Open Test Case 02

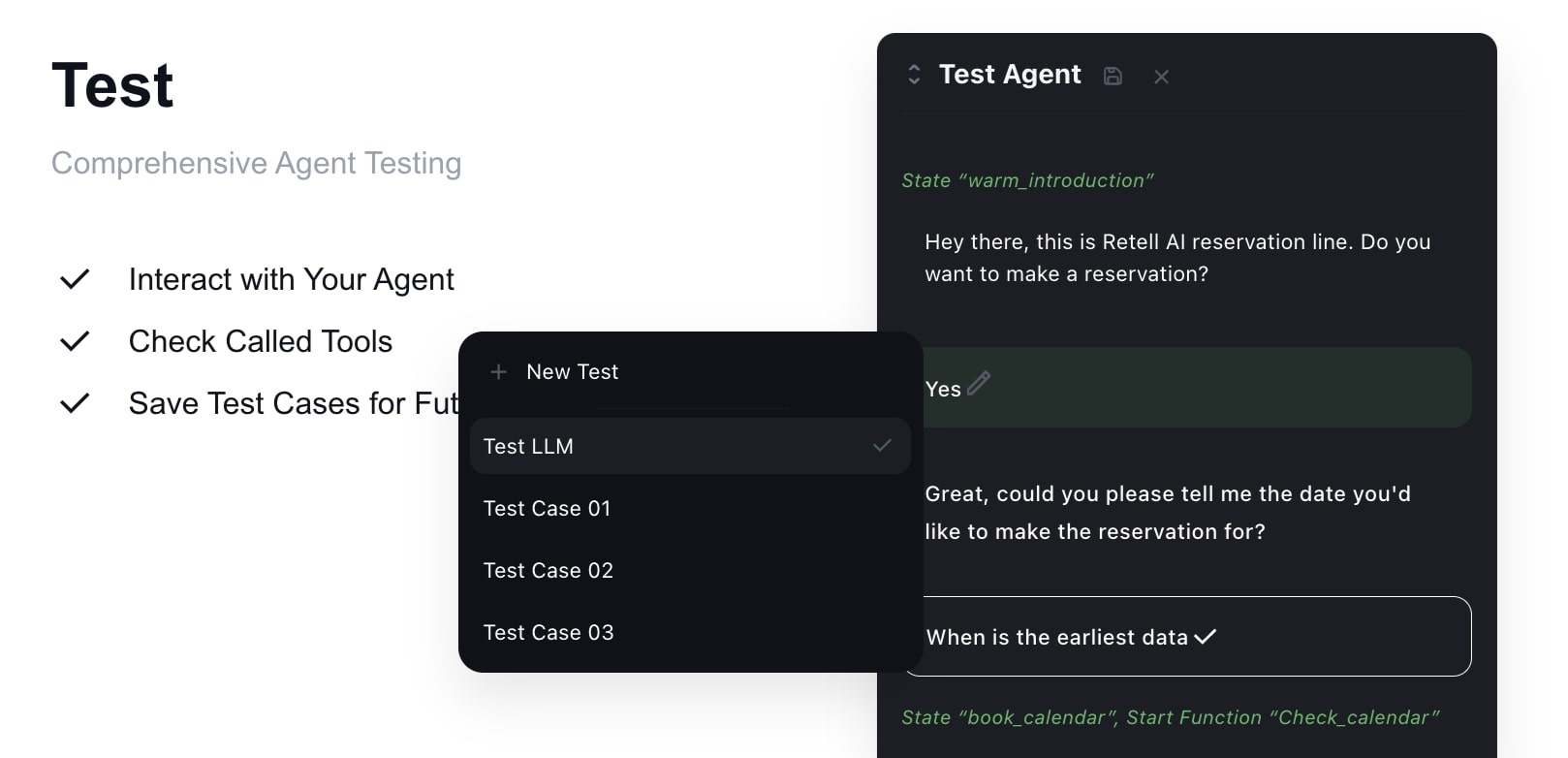[549, 570]
